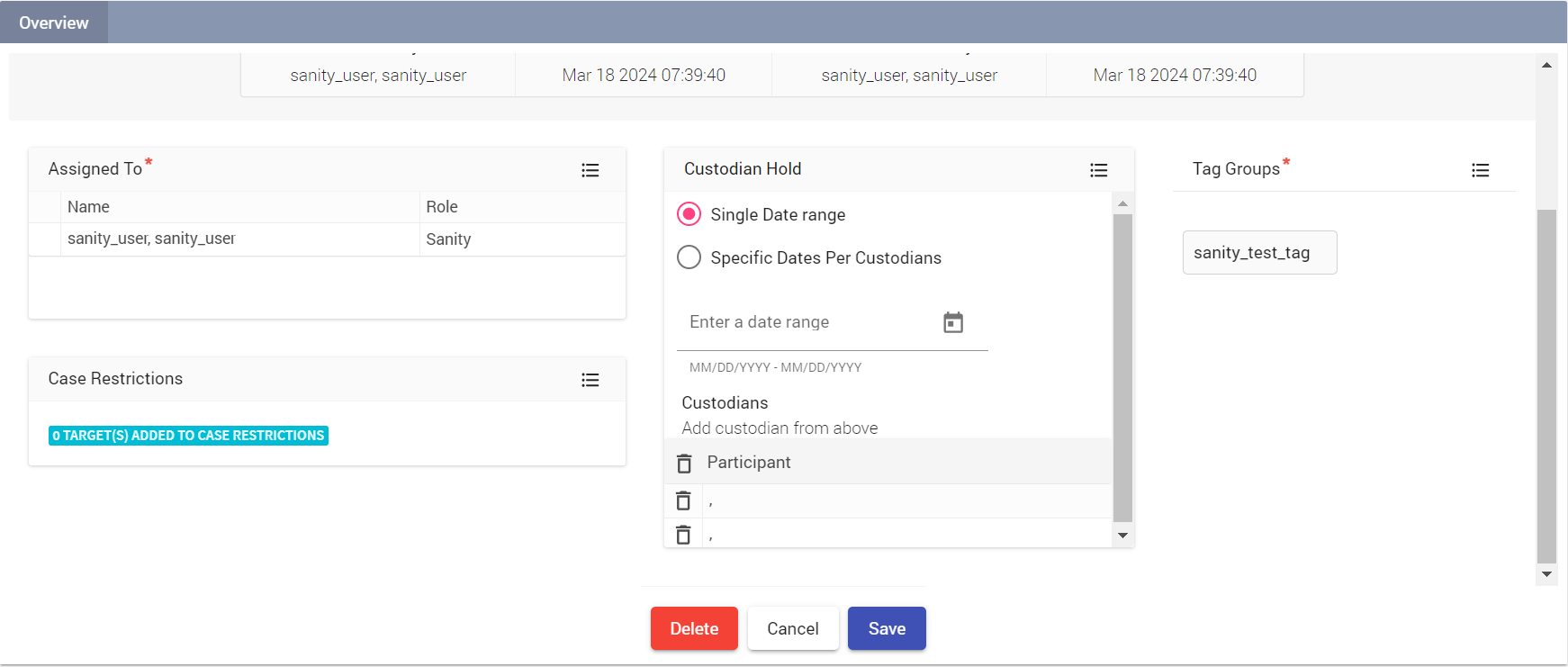Open the Case Restrictions panel list menu icon

click(590, 380)
